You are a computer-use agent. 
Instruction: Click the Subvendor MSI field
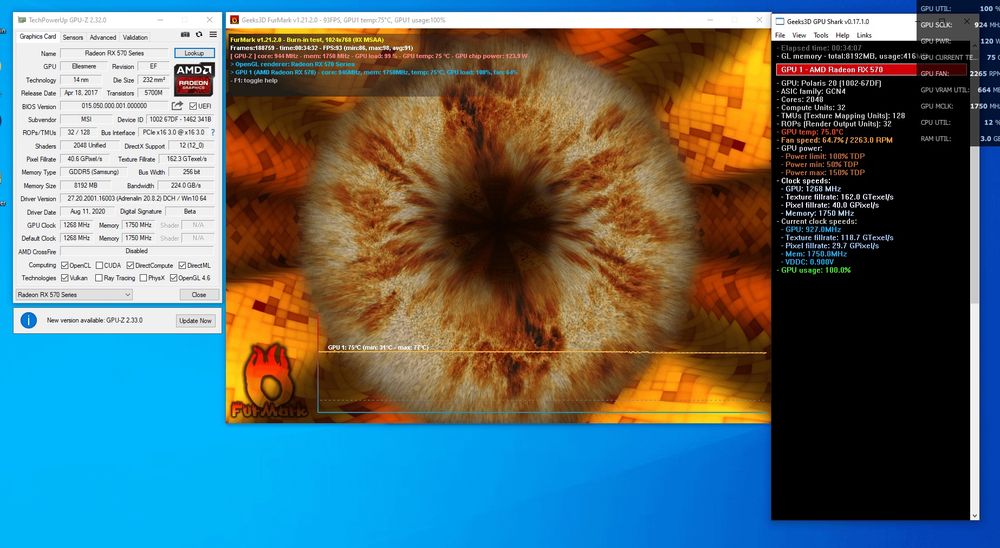[86, 119]
